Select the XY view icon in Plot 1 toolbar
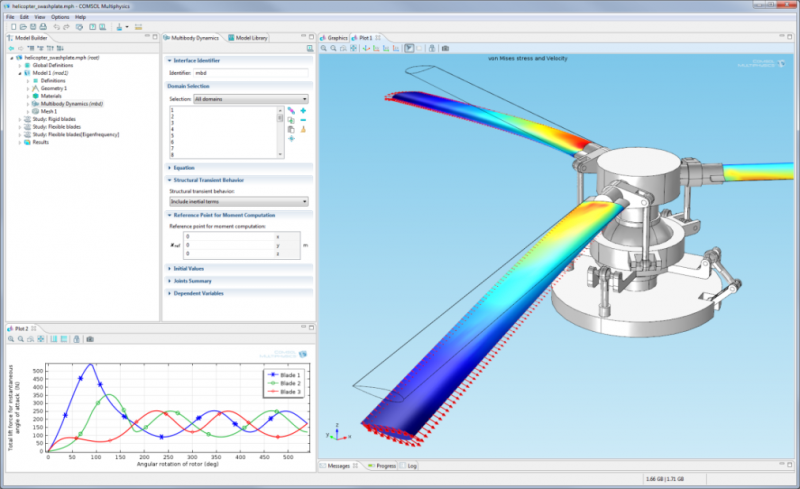The width and height of the screenshot is (800, 489). (376, 48)
